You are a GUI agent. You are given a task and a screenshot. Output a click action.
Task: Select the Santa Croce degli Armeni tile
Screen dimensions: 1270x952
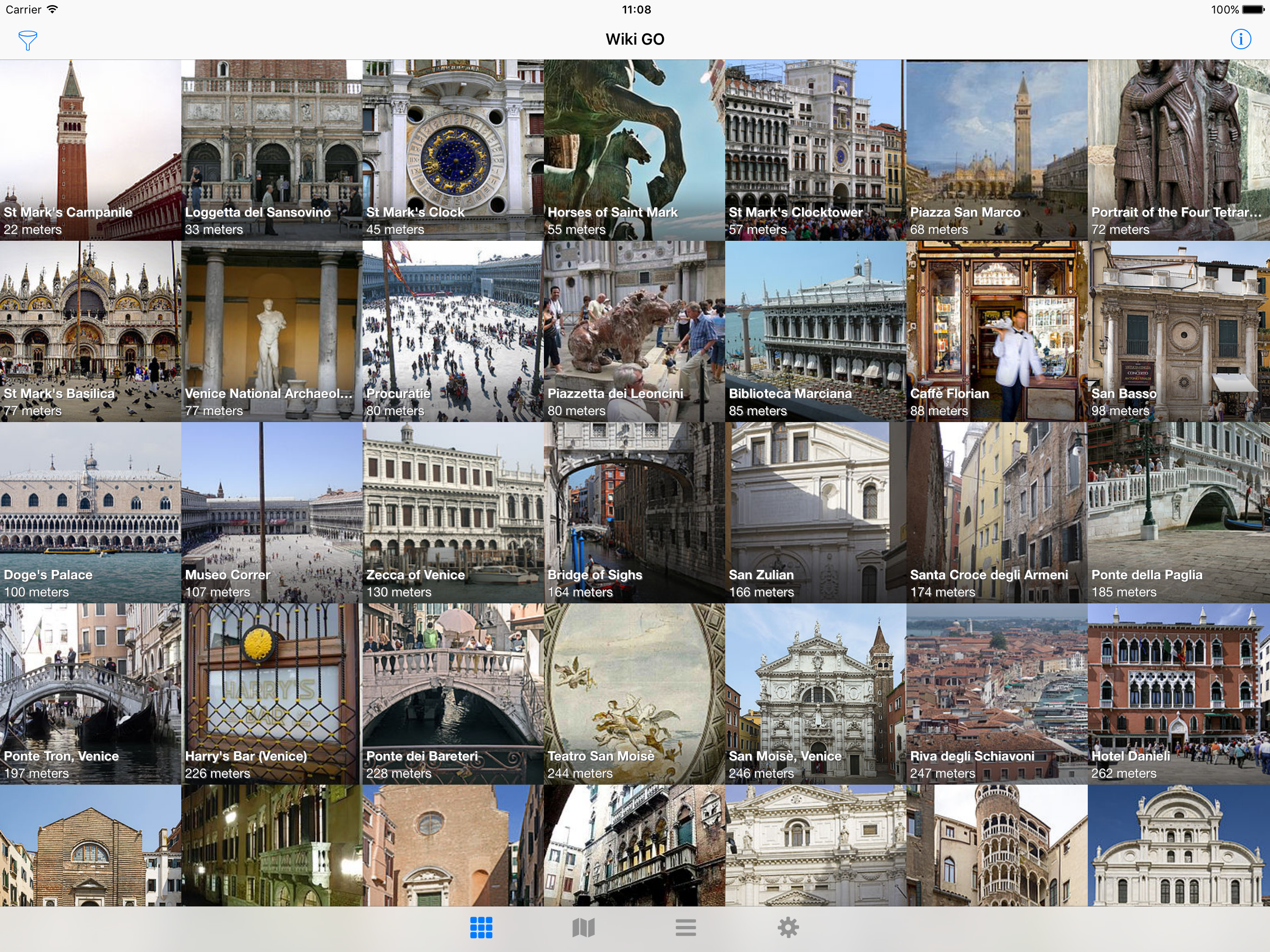pos(997,513)
